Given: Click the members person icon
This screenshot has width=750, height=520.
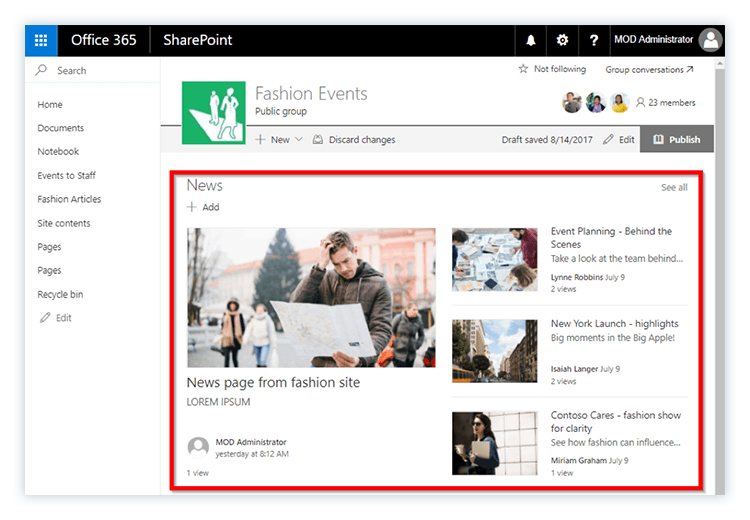Looking at the screenshot, I should pos(640,102).
